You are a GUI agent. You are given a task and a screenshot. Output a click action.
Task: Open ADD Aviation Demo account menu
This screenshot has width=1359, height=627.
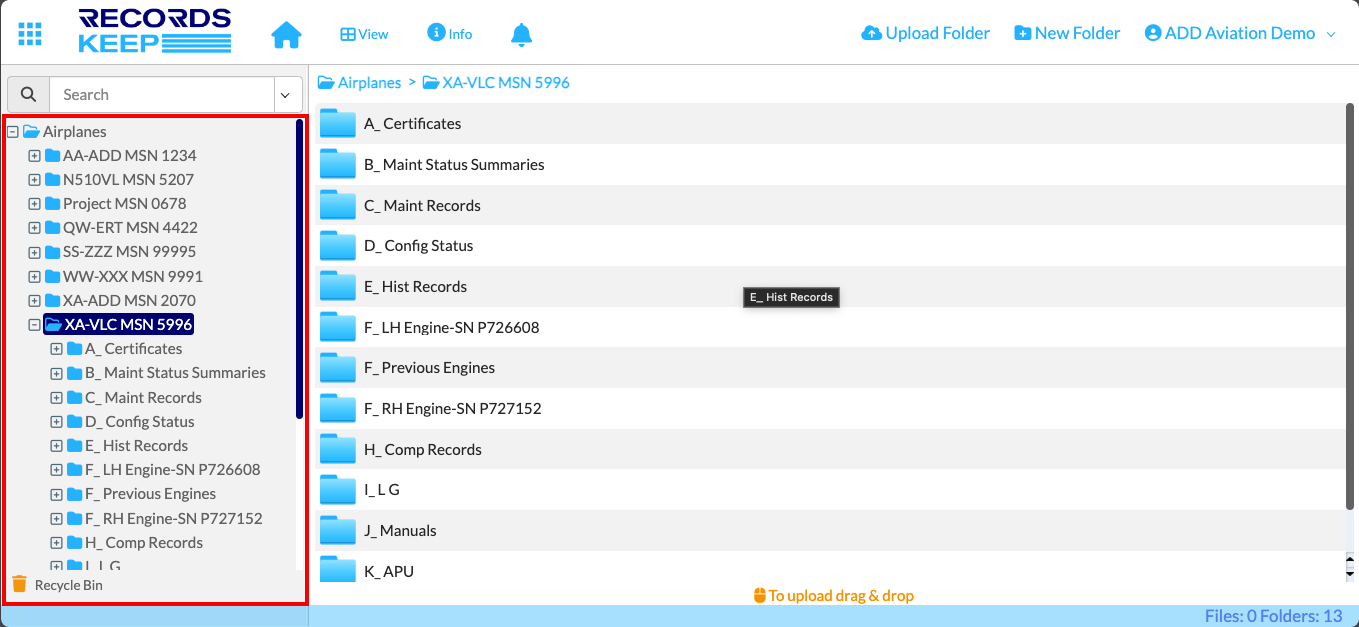(1240, 33)
